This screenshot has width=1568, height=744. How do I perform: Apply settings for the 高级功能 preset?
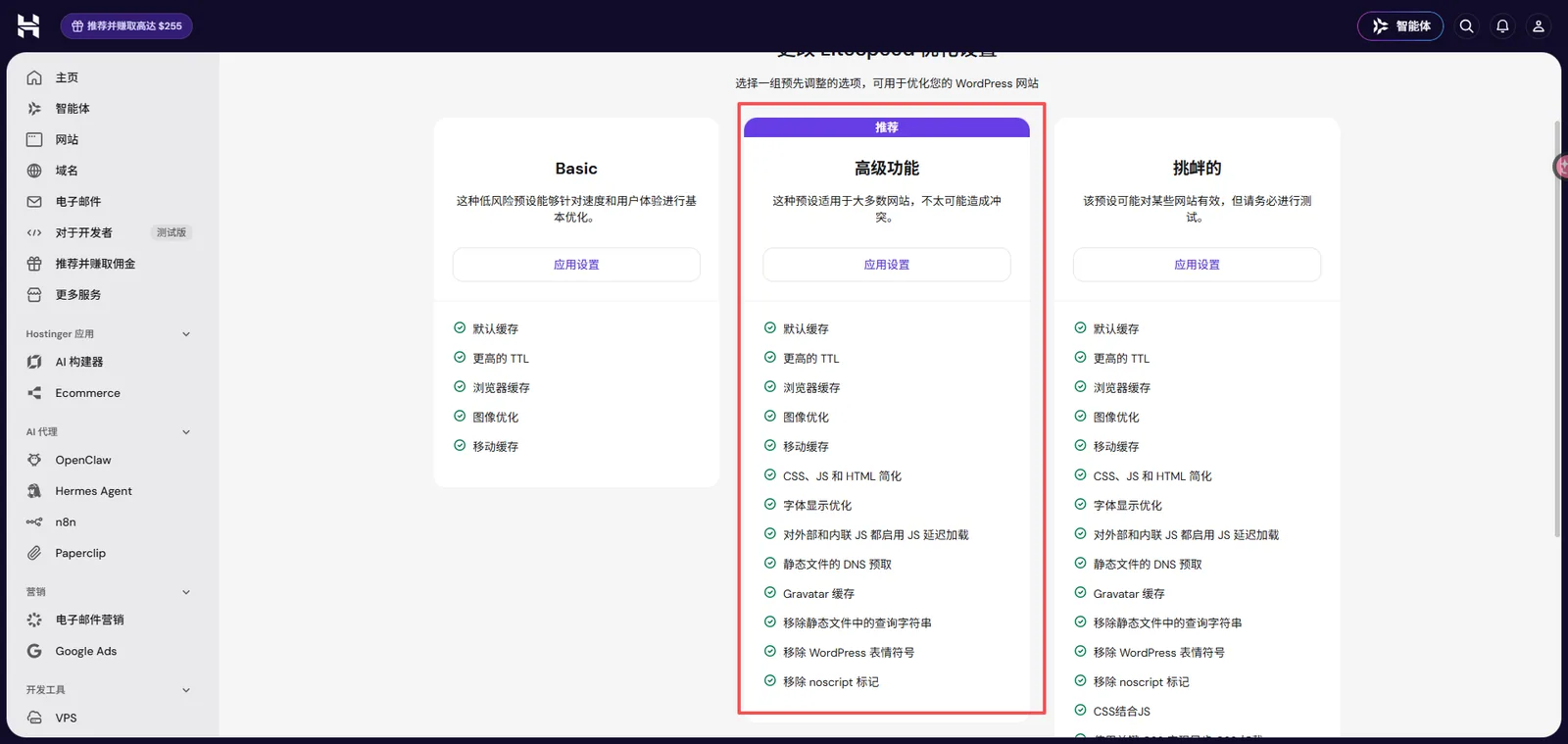point(887,265)
